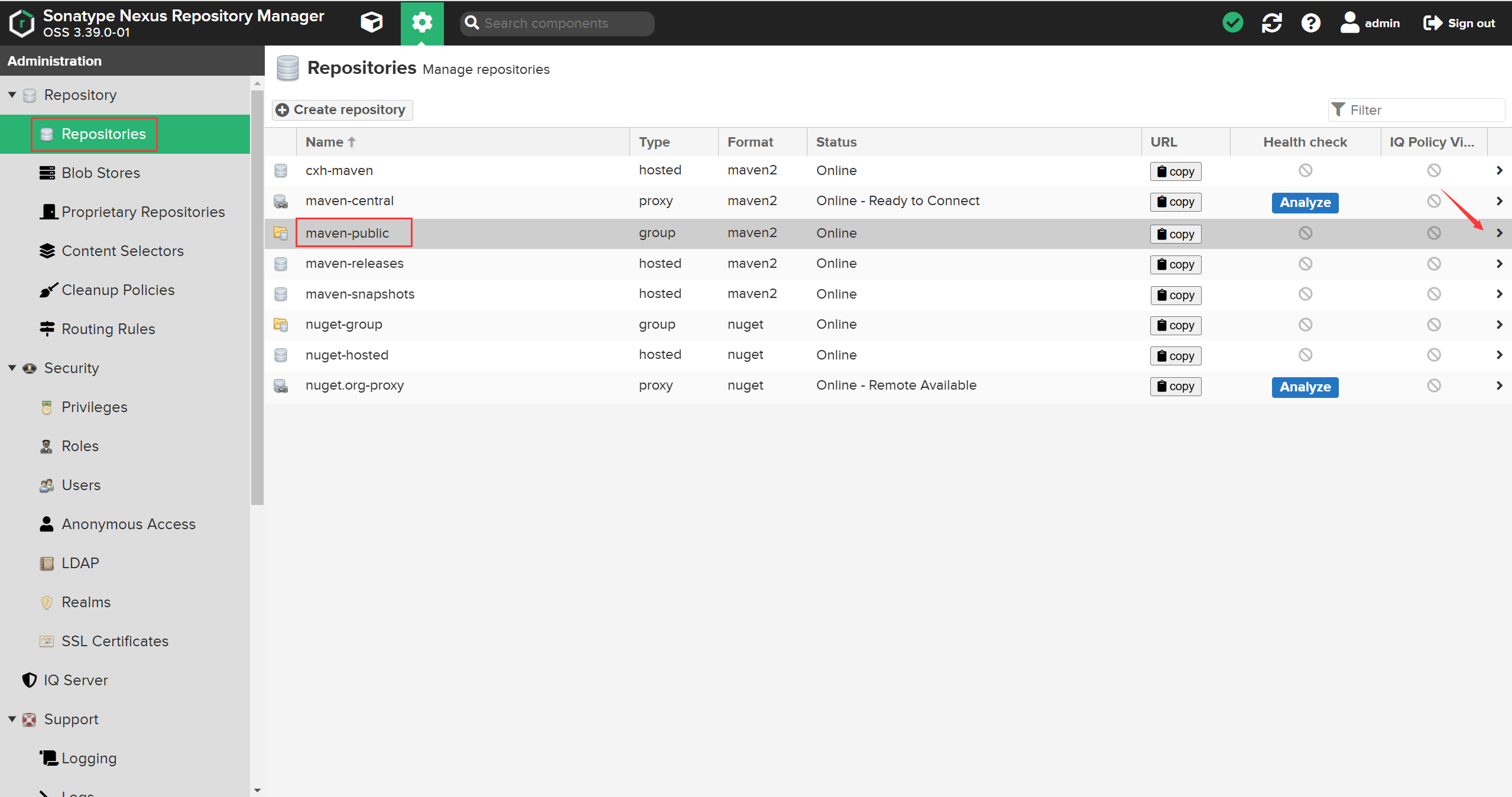
Task: Click the Sign out button
Action: pyautogui.click(x=1459, y=23)
